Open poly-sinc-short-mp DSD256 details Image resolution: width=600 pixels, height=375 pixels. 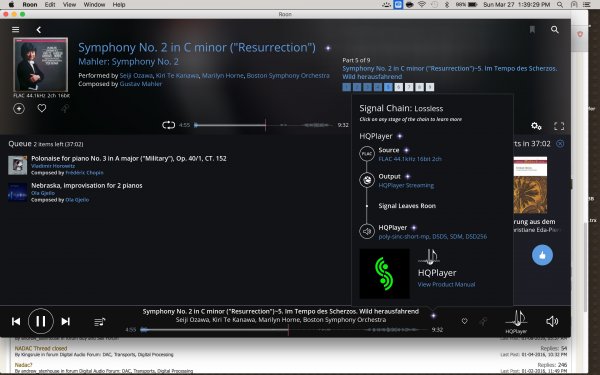point(433,237)
